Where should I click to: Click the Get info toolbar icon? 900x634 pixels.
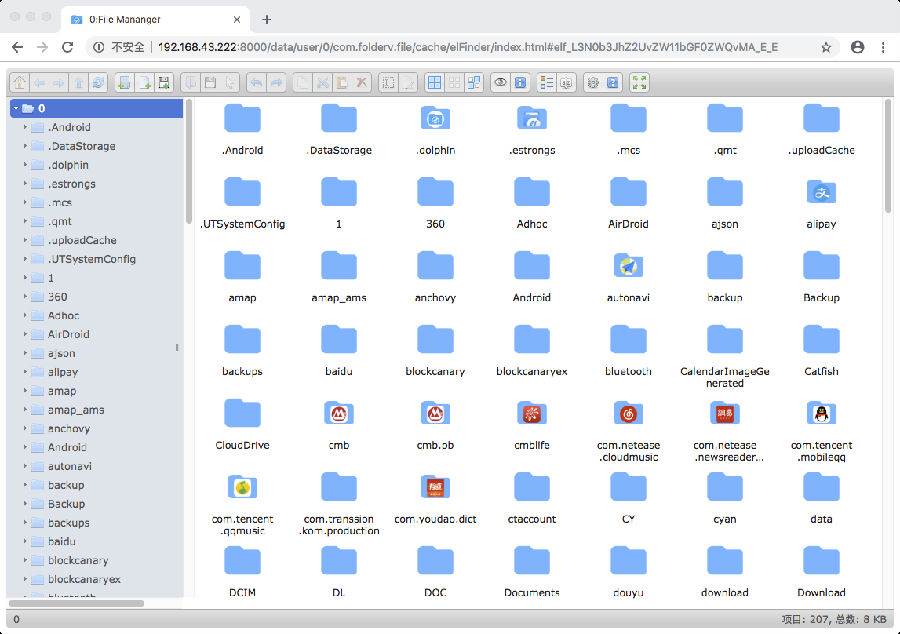coord(521,83)
